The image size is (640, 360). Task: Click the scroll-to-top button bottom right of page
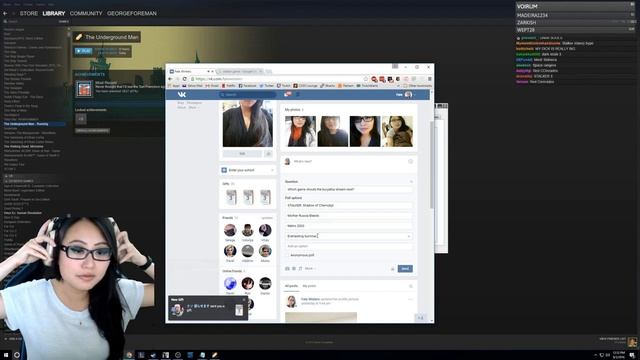[x=420, y=318]
